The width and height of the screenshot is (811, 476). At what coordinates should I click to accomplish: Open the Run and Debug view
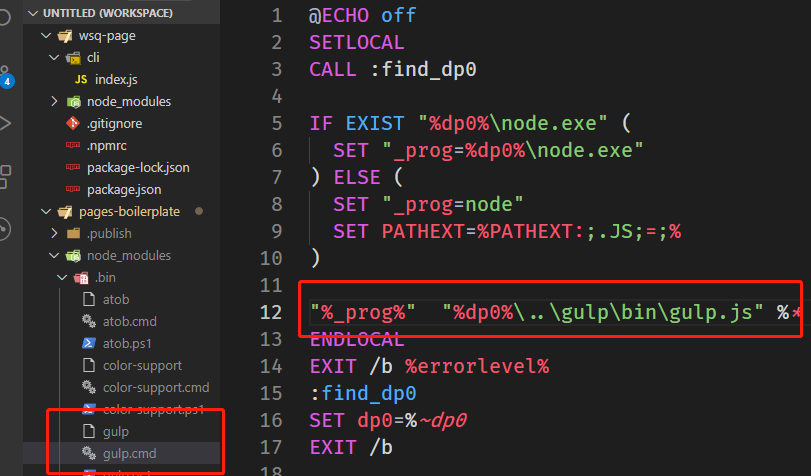(6, 124)
